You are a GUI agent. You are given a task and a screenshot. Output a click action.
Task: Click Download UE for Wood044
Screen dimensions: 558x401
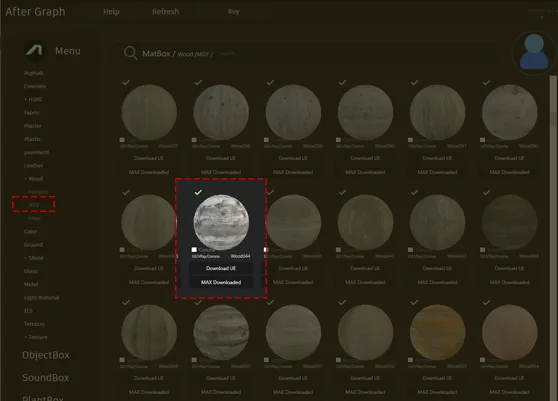[221, 268]
